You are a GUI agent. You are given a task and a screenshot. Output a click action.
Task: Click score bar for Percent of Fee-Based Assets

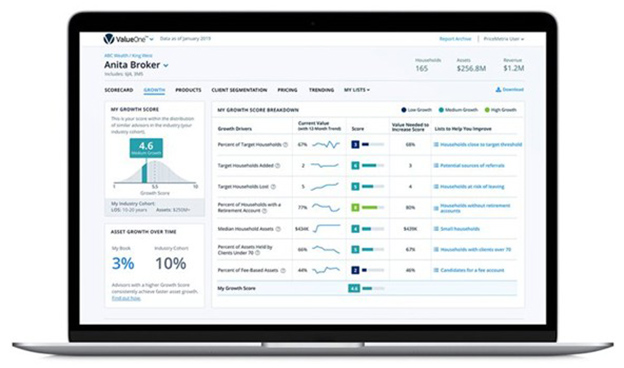tap(373, 271)
